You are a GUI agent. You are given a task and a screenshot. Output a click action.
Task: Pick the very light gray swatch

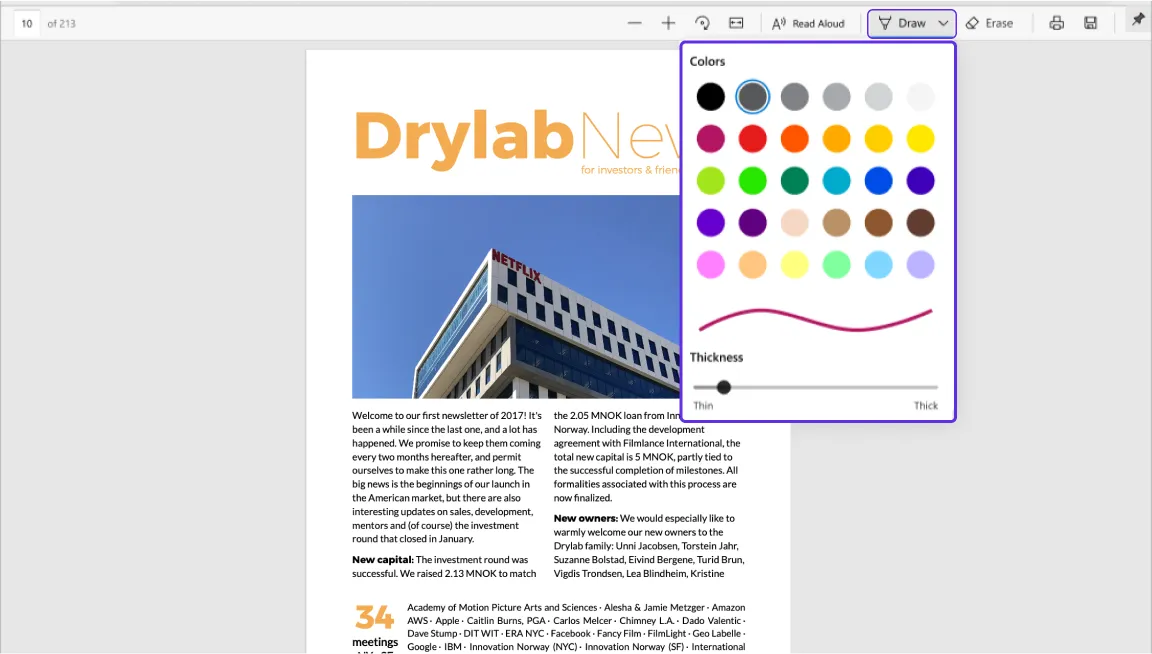(878, 97)
